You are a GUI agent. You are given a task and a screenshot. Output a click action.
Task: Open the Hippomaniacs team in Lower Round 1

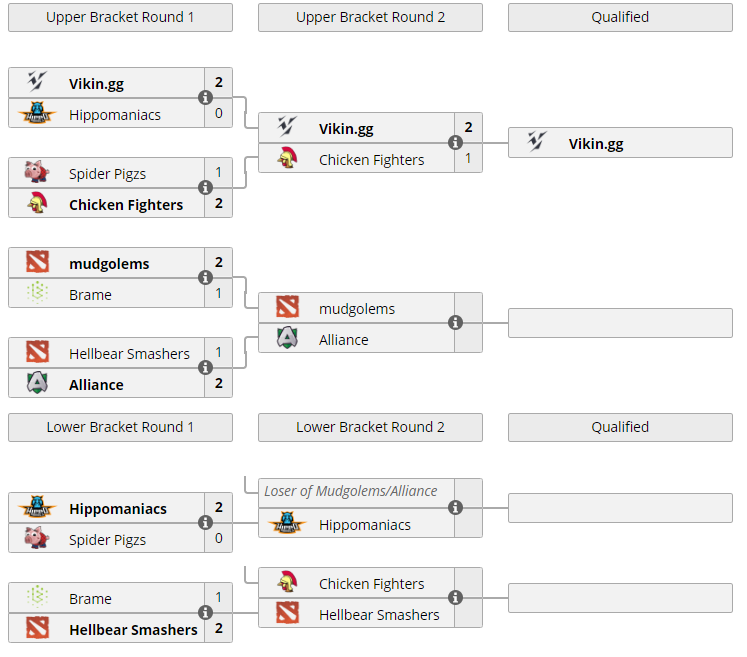[117, 509]
